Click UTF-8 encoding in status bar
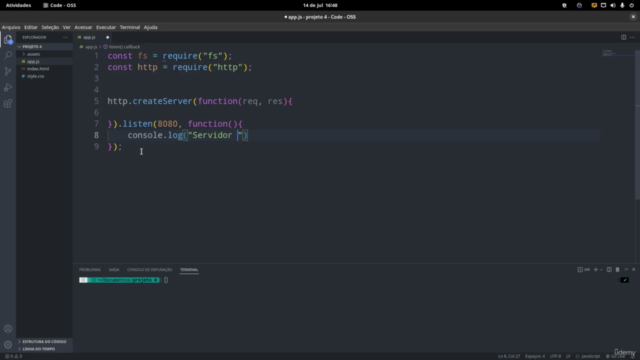 (x=555, y=356)
